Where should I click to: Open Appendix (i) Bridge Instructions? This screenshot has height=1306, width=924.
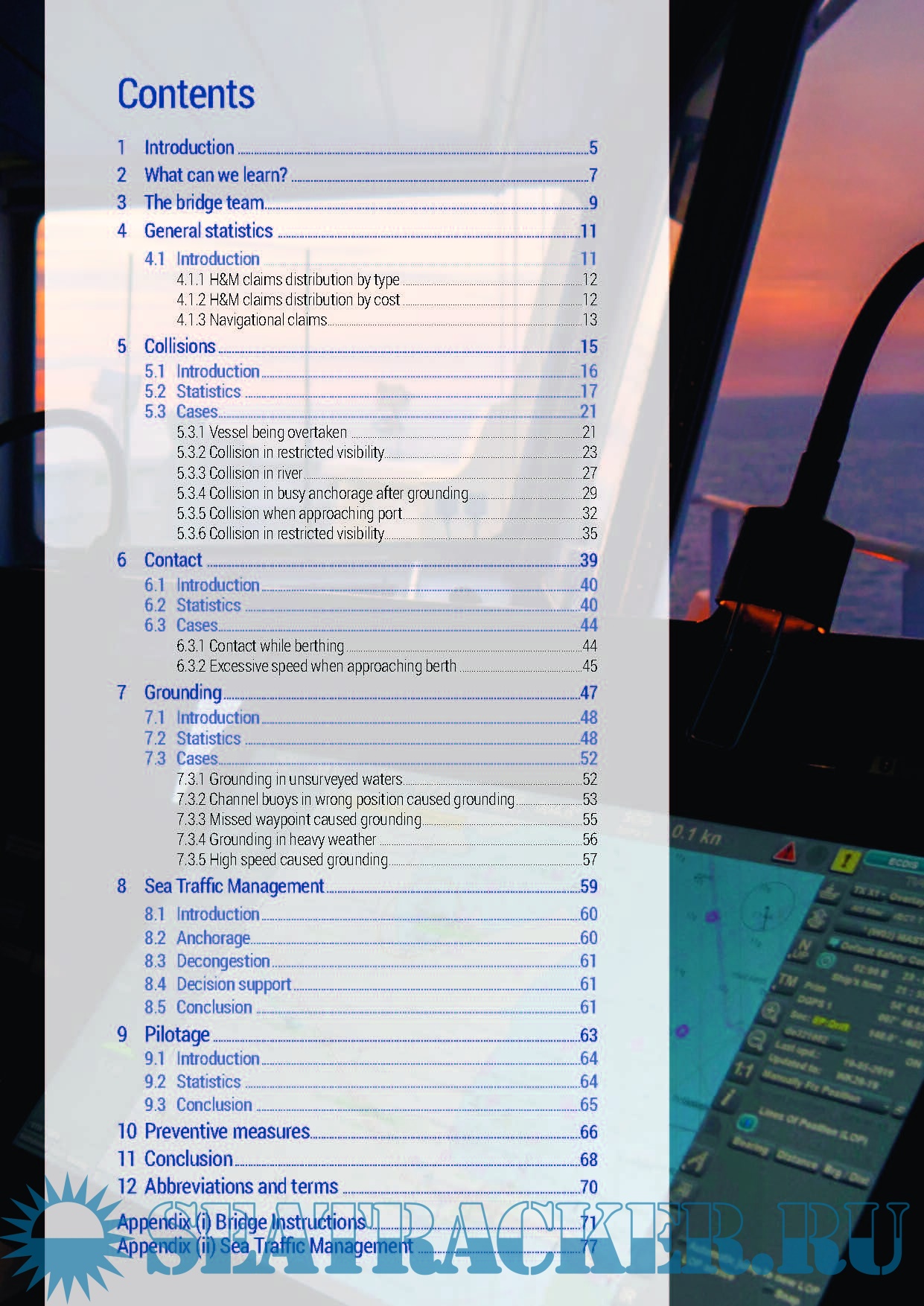pyautogui.click(x=241, y=1222)
